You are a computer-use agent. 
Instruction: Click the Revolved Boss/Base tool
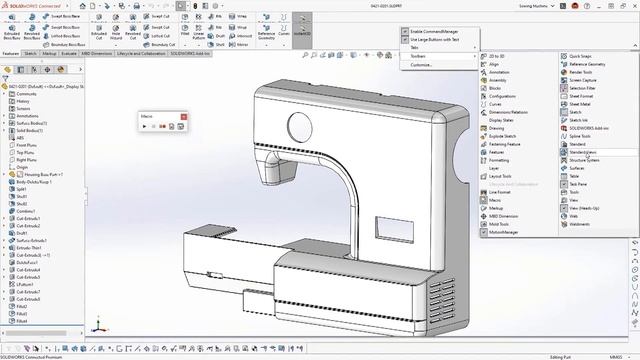pyautogui.click(x=32, y=32)
